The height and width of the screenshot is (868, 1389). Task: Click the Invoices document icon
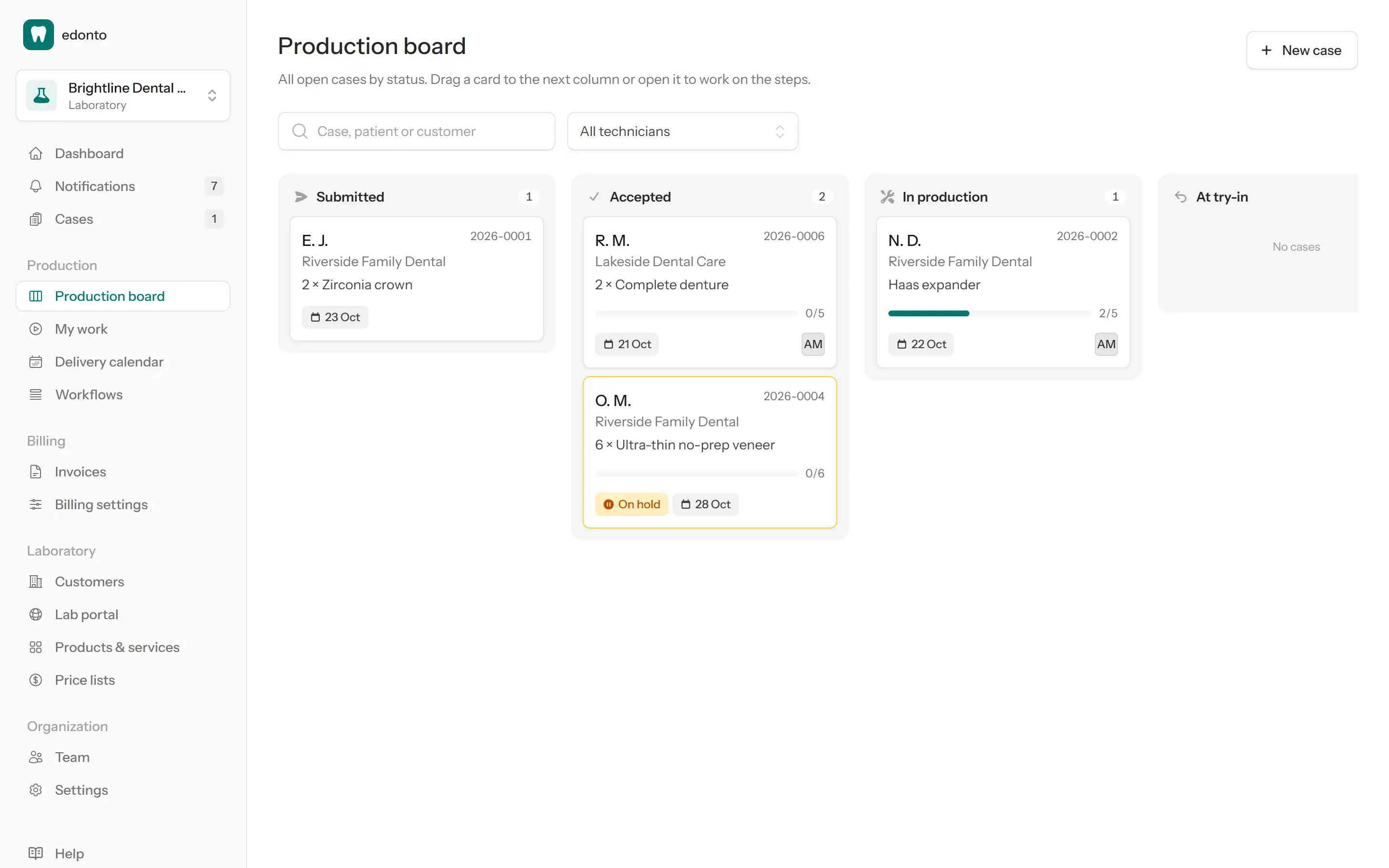36,472
